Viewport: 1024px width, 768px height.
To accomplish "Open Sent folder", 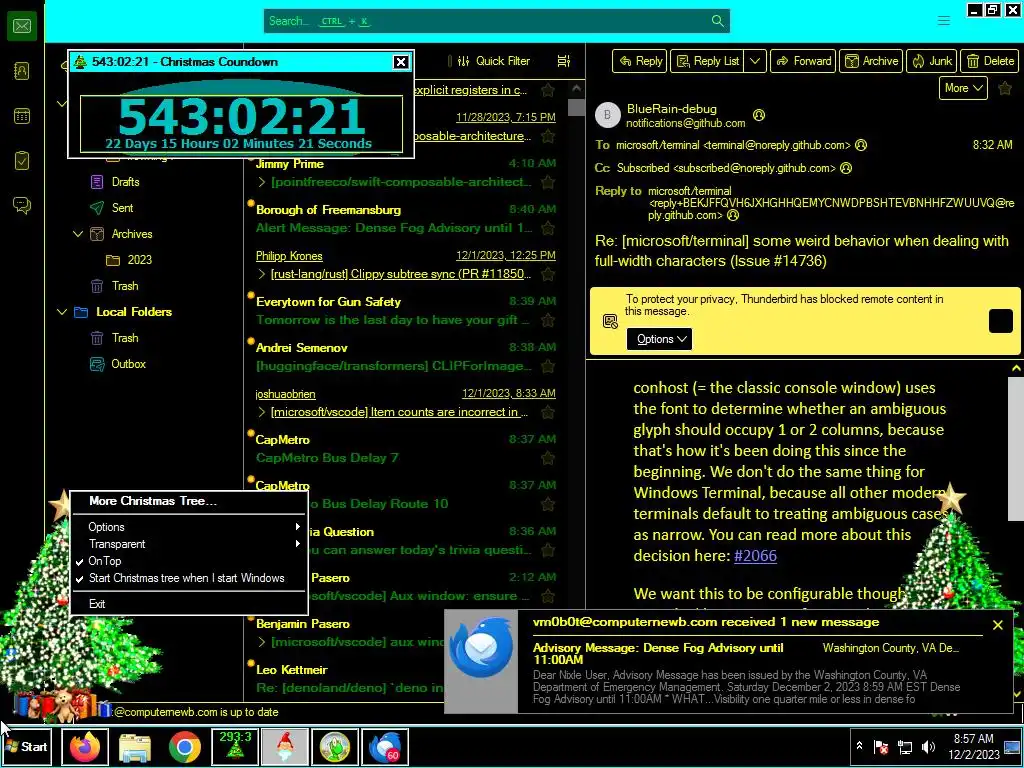I will [x=122, y=208].
